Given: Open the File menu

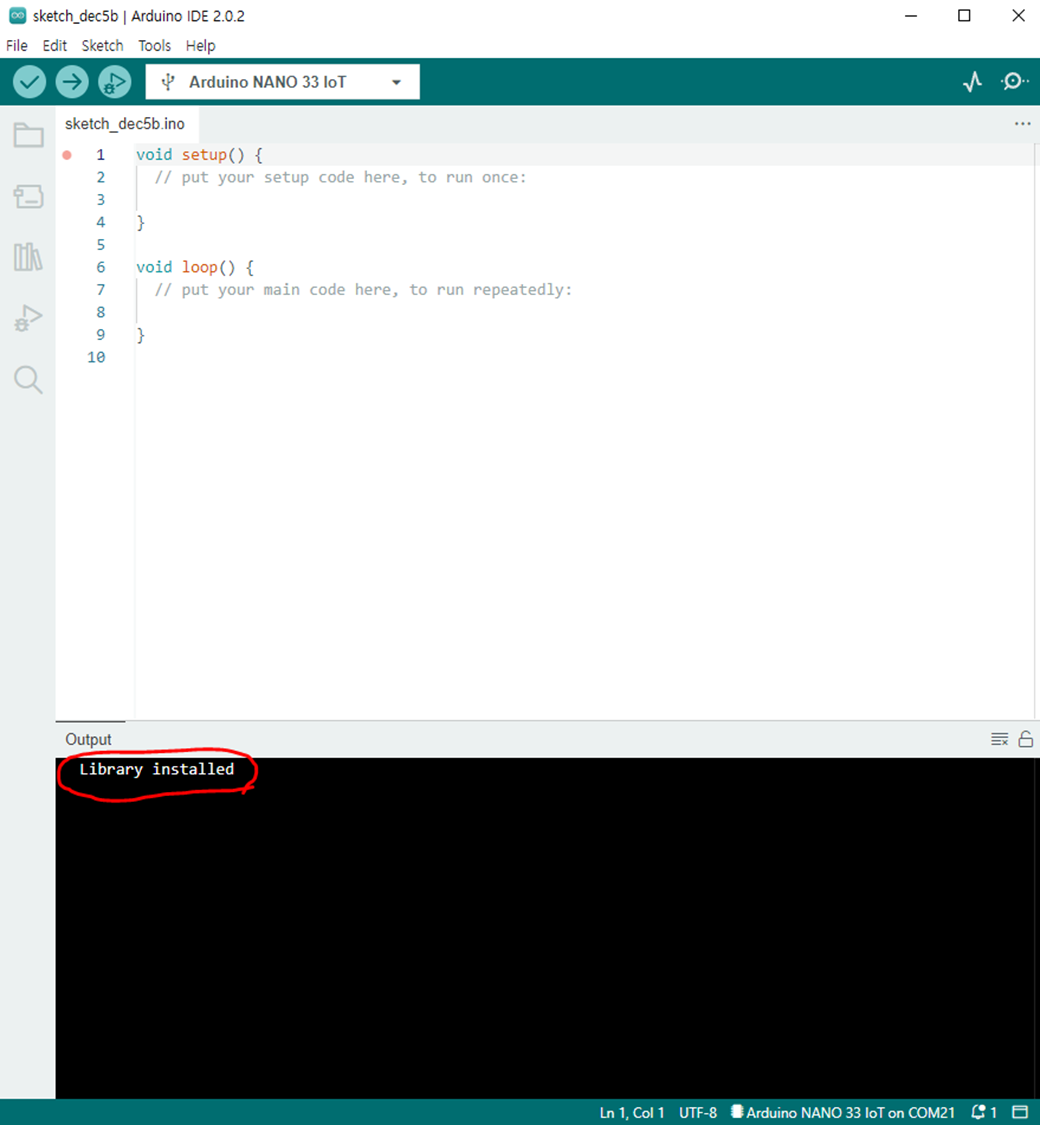Looking at the screenshot, I should pos(16,45).
